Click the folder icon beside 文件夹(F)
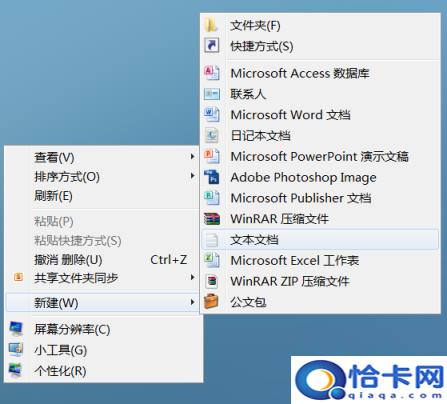Screen dimensions: 447x404 coord(211,25)
